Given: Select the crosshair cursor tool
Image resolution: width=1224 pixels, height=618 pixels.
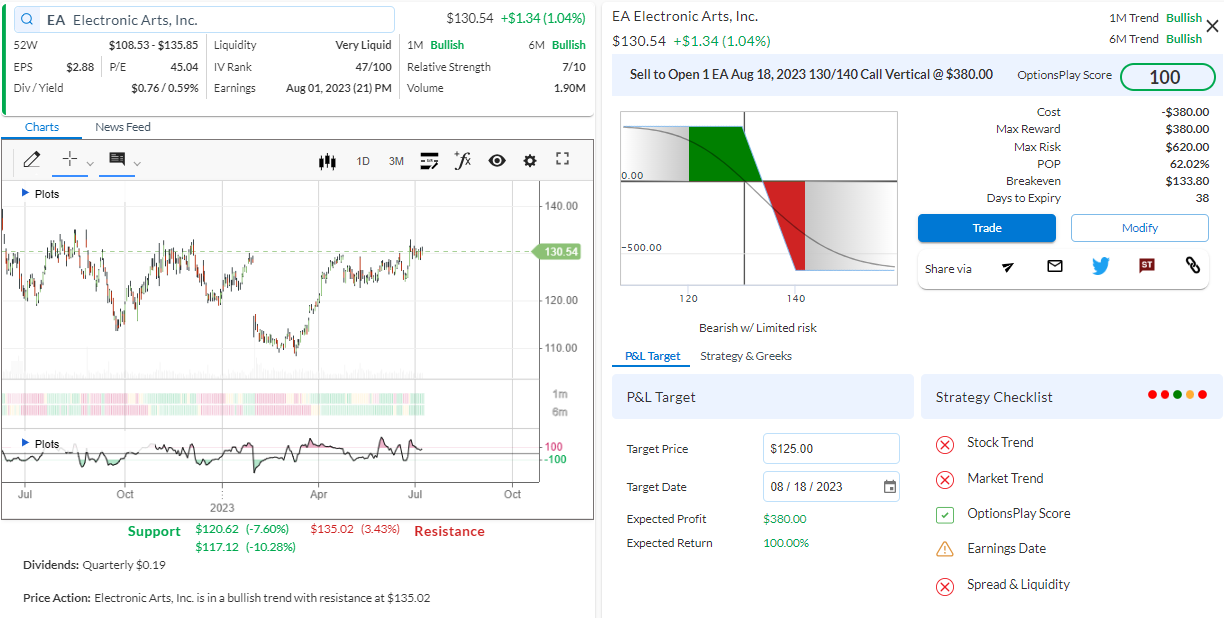Looking at the screenshot, I should pyautogui.click(x=69, y=159).
